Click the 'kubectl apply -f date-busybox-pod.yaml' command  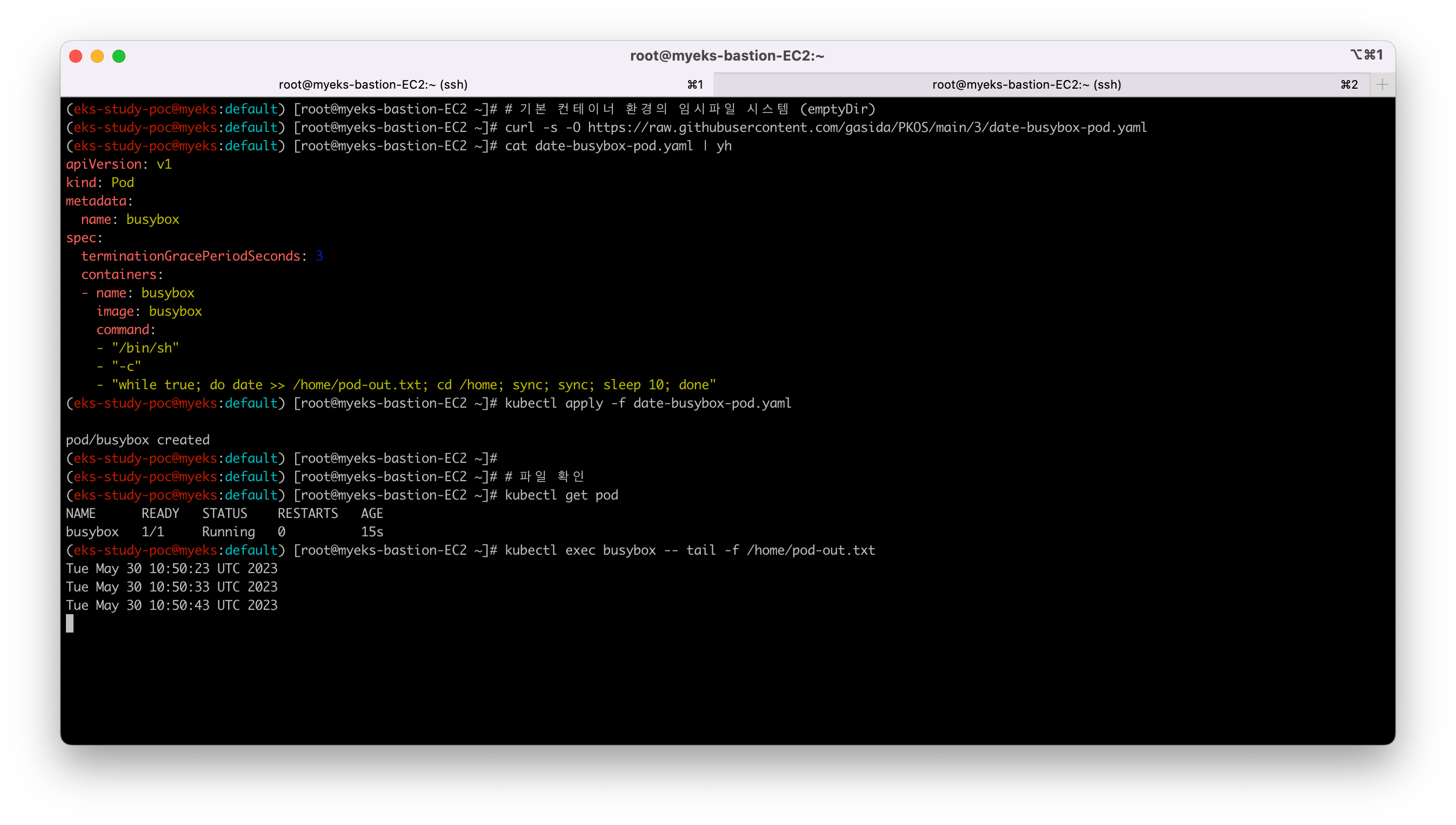click(648, 403)
